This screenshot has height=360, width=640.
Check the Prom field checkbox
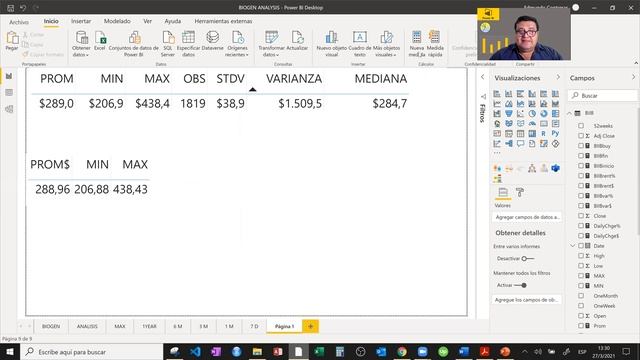[581, 326]
